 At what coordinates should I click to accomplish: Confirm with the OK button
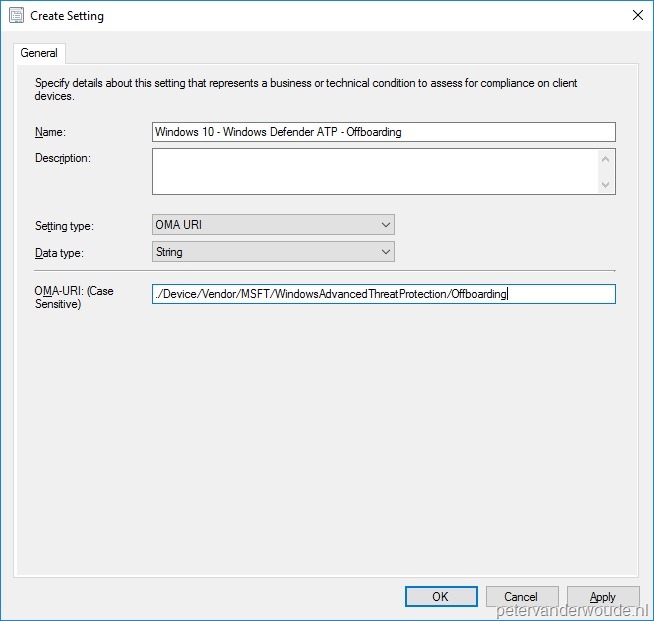coord(441,596)
